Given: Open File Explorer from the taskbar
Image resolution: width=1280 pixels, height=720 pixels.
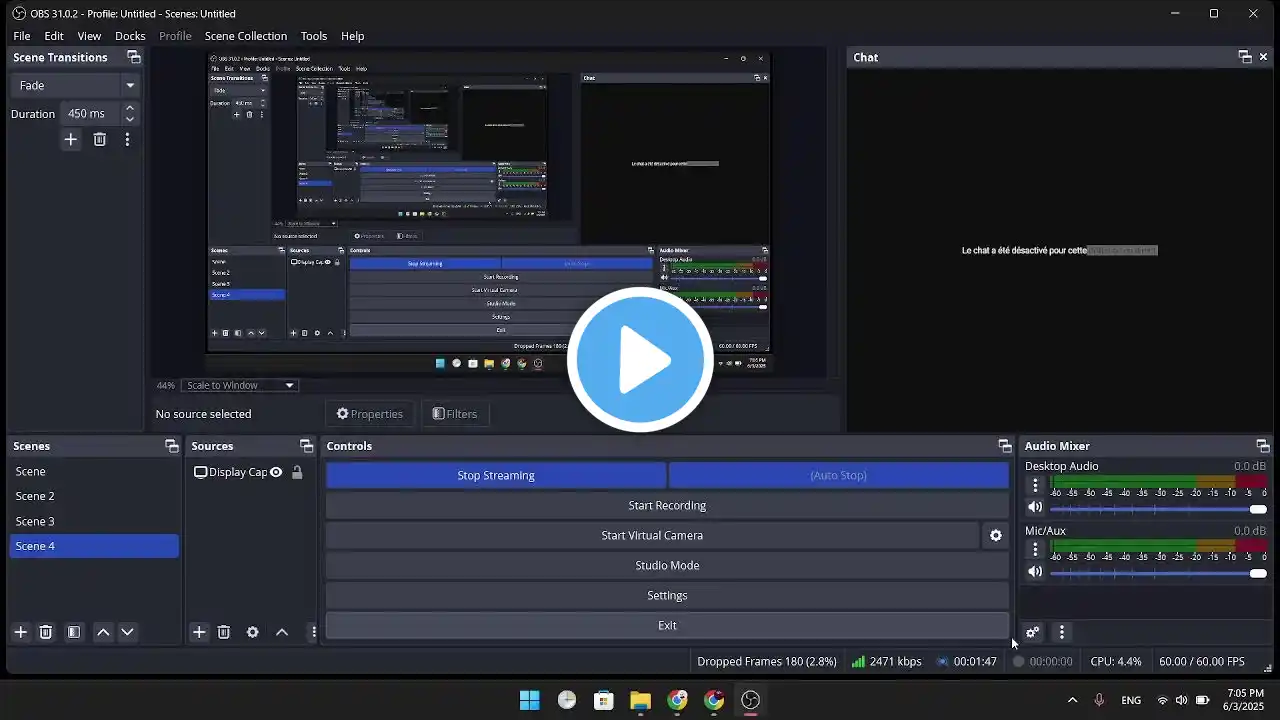Looking at the screenshot, I should [640, 700].
